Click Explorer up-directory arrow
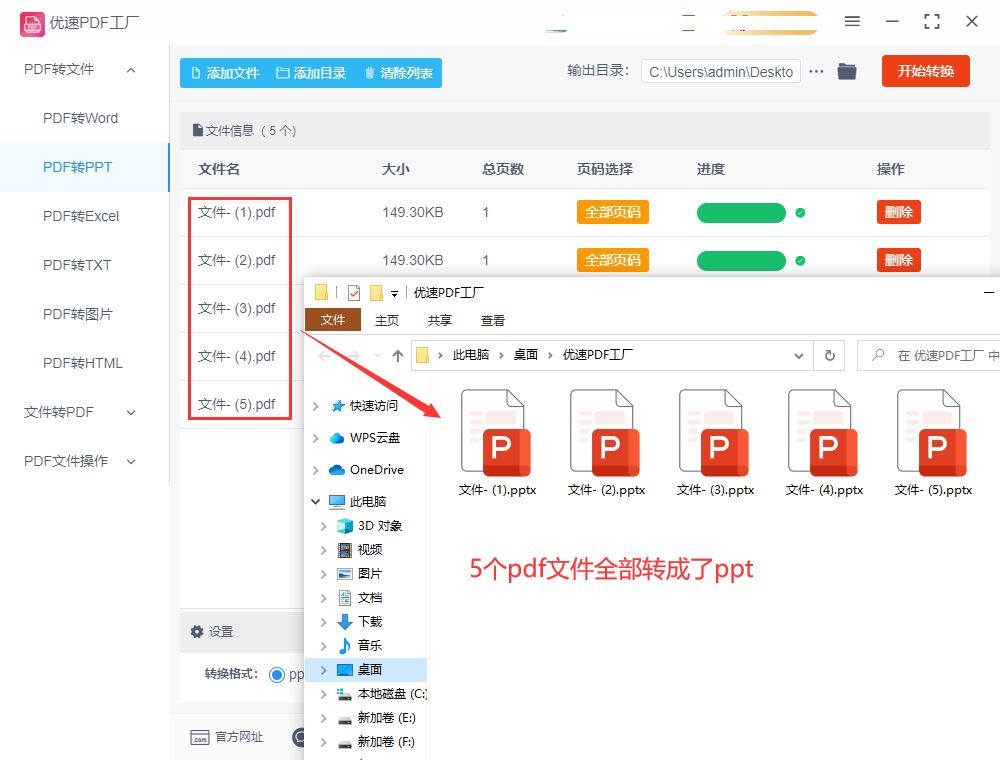Viewport: 1000px width, 760px height. pyautogui.click(x=398, y=356)
